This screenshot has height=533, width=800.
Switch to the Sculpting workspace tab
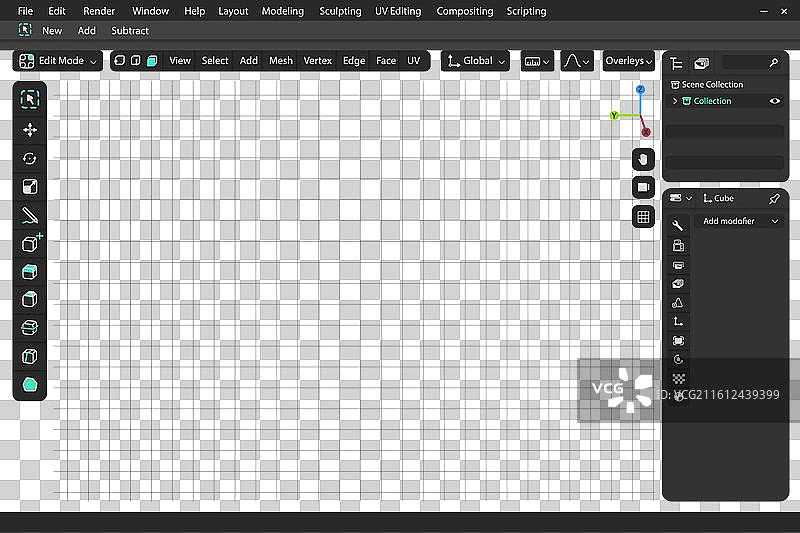point(340,11)
